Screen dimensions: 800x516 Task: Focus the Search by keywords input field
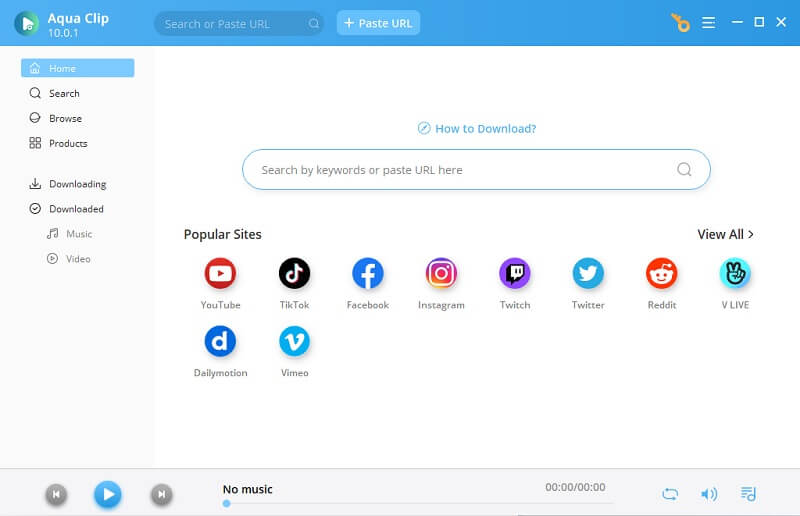pos(476,169)
